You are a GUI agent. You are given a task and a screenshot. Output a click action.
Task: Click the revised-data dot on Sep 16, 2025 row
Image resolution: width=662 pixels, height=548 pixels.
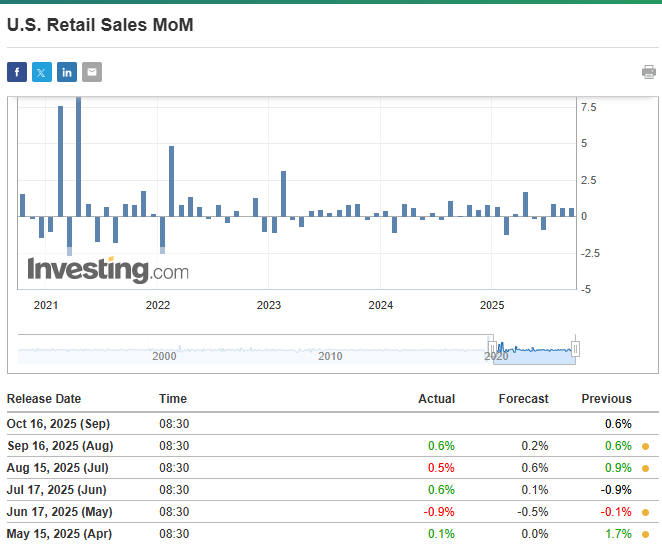tap(646, 446)
